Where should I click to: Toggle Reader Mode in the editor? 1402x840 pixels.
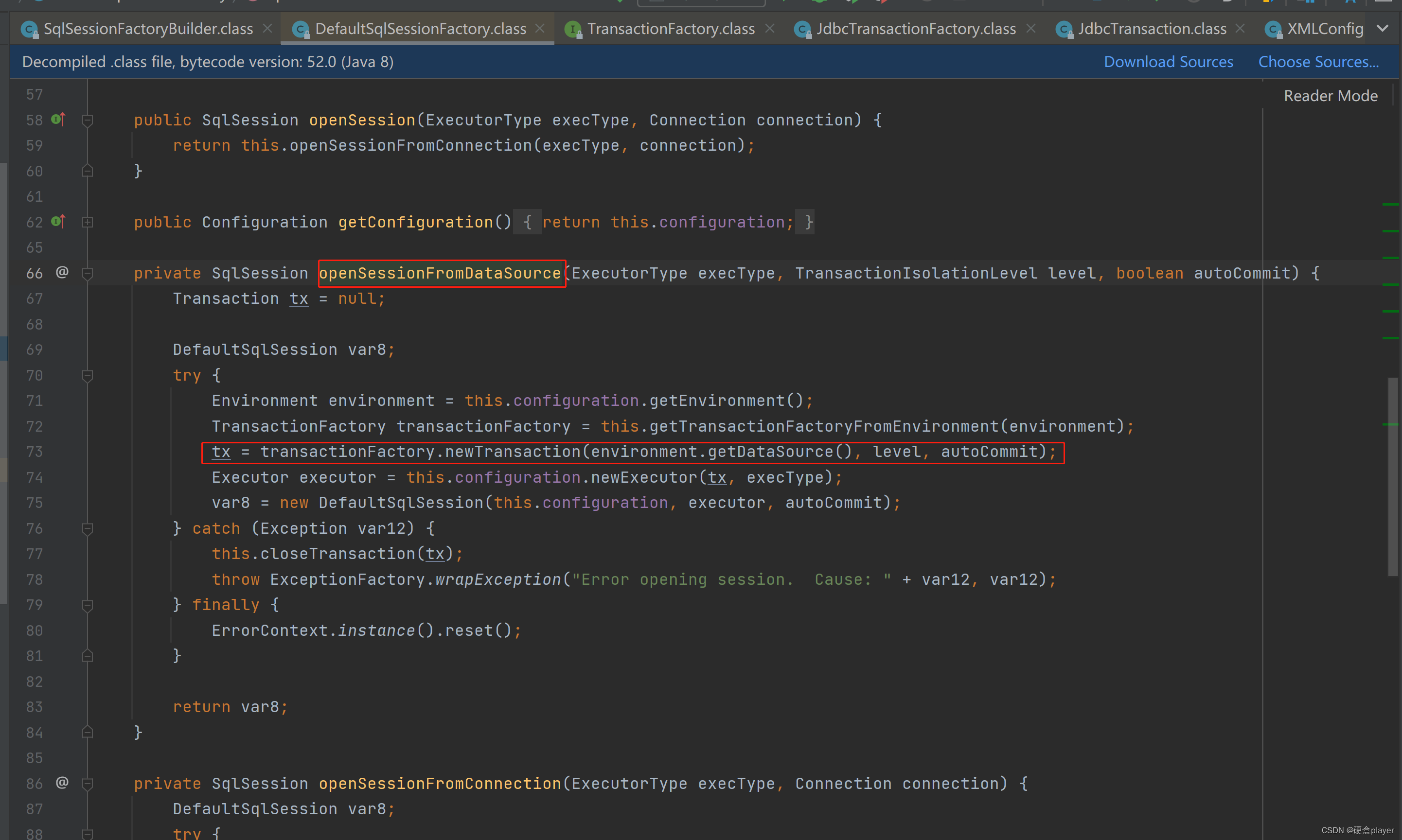click(1330, 95)
